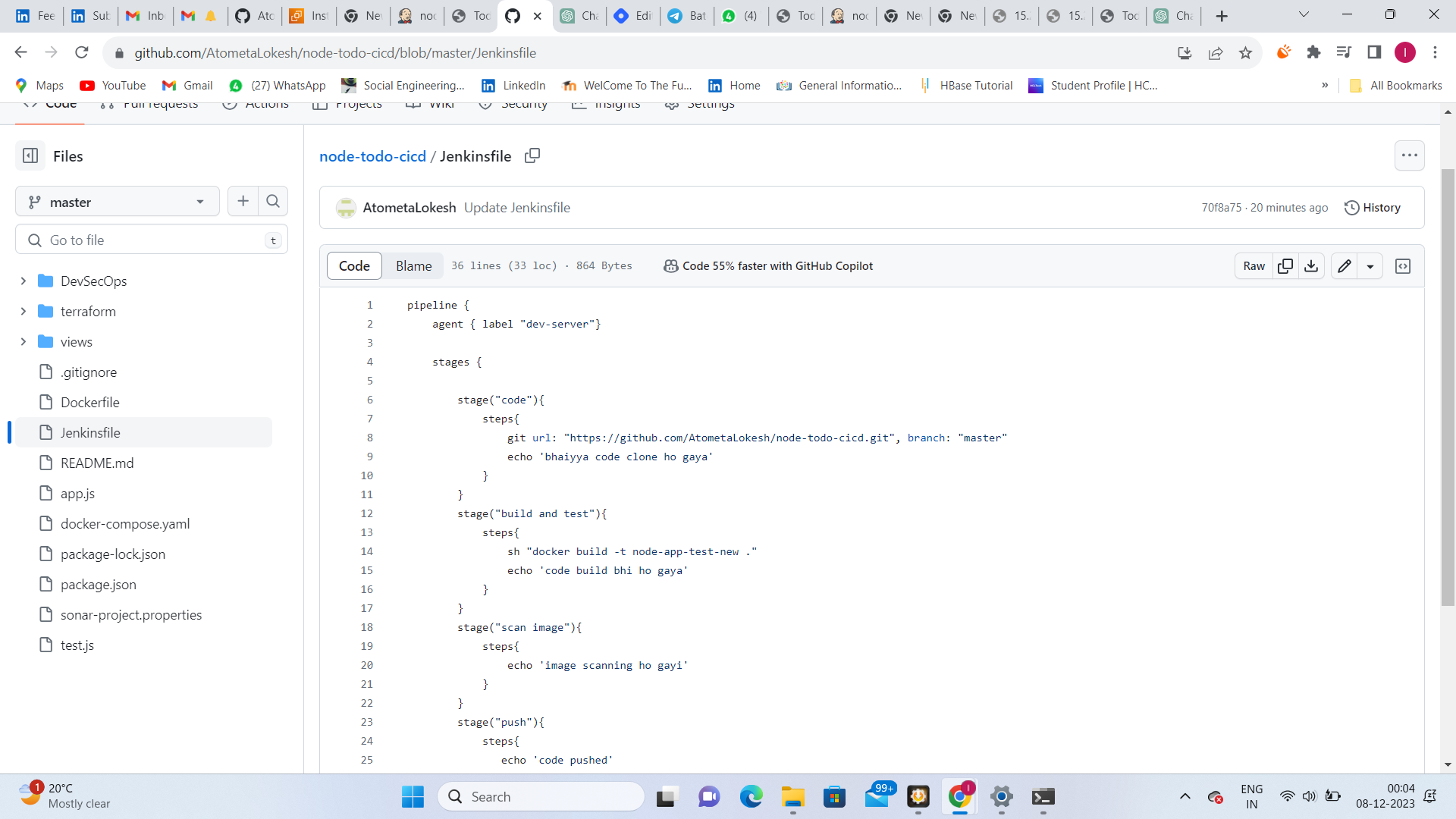Switch to Blame view toggle
Image resolution: width=1456 pixels, height=819 pixels.
tap(413, 266)
